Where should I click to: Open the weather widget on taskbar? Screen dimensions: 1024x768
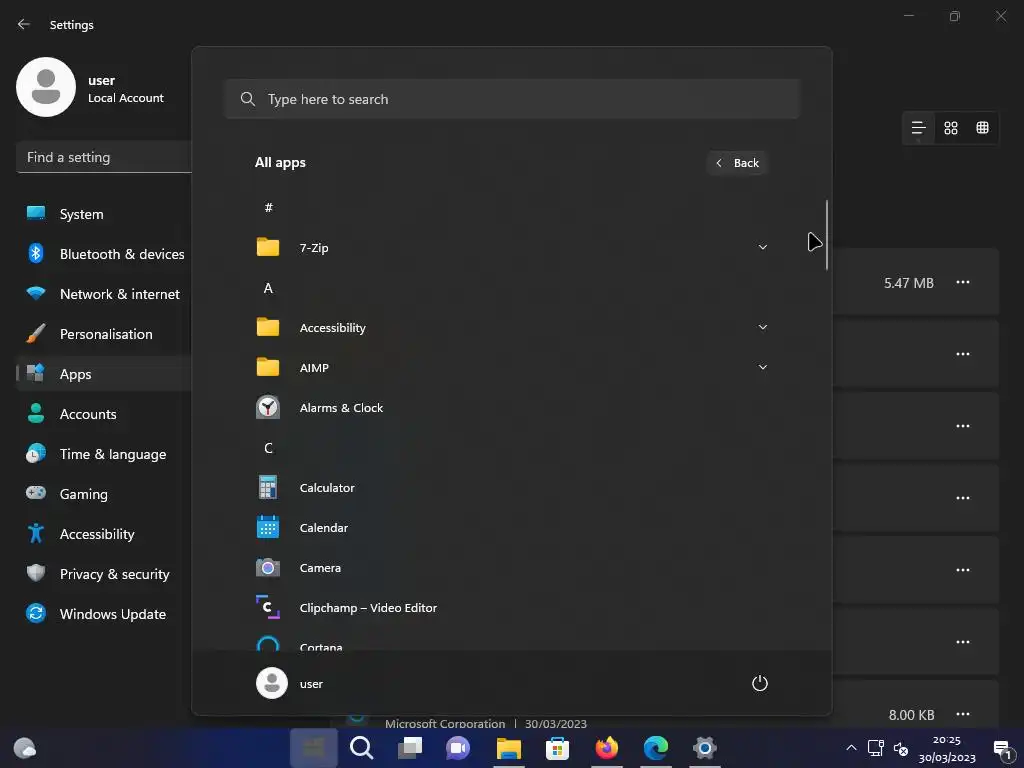tap(25, 748)
